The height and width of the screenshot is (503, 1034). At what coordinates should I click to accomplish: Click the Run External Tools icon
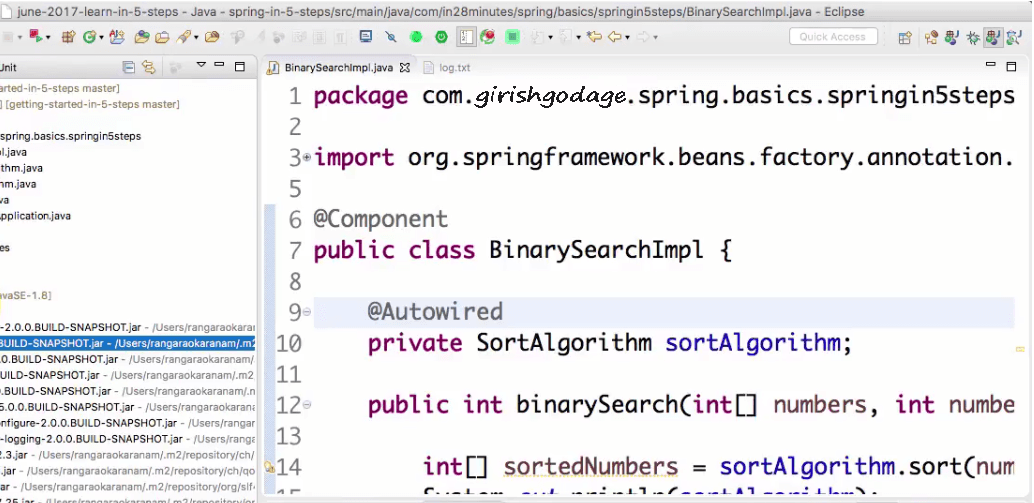(36, 36)
